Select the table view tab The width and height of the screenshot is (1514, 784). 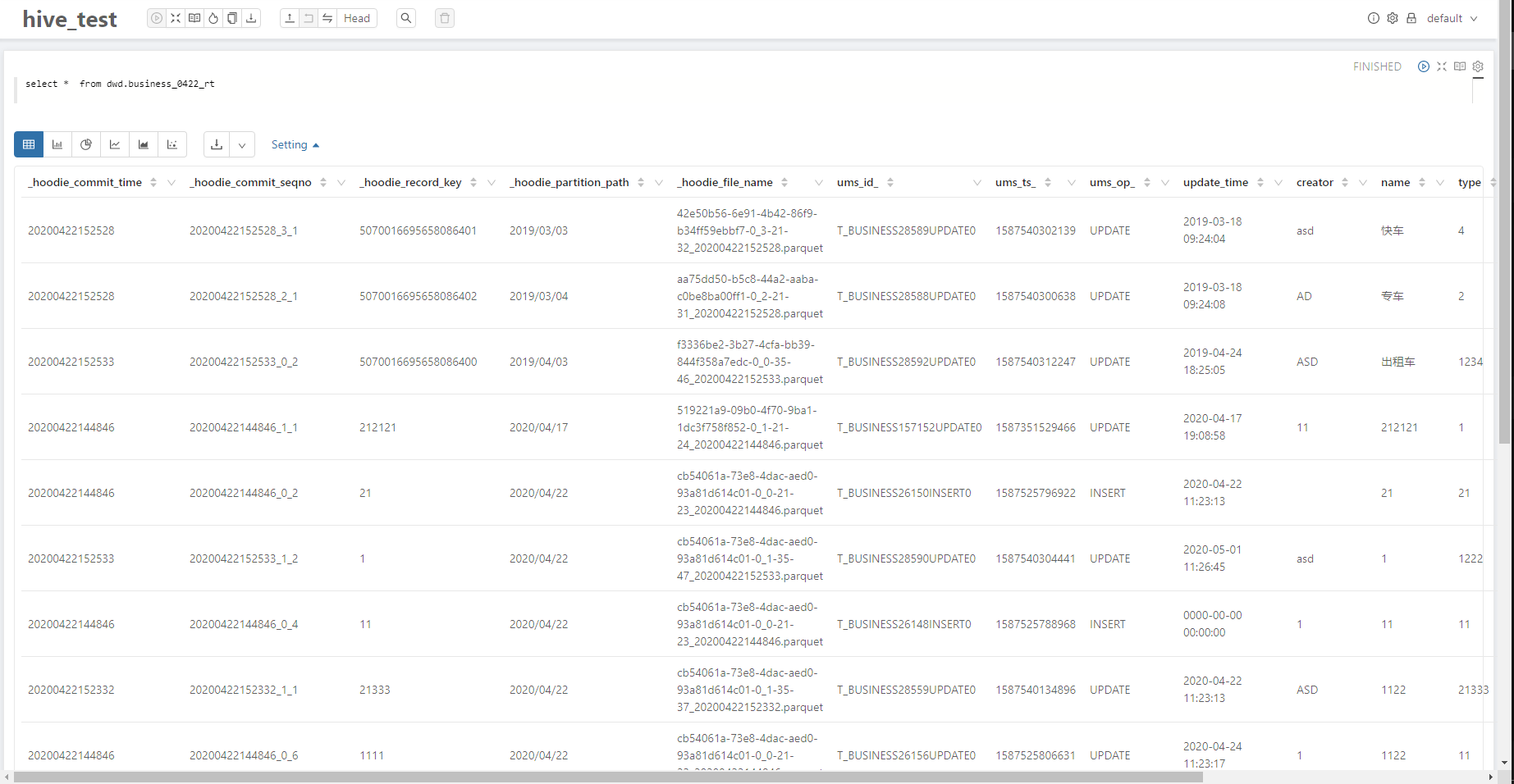[x=29, y=144]
